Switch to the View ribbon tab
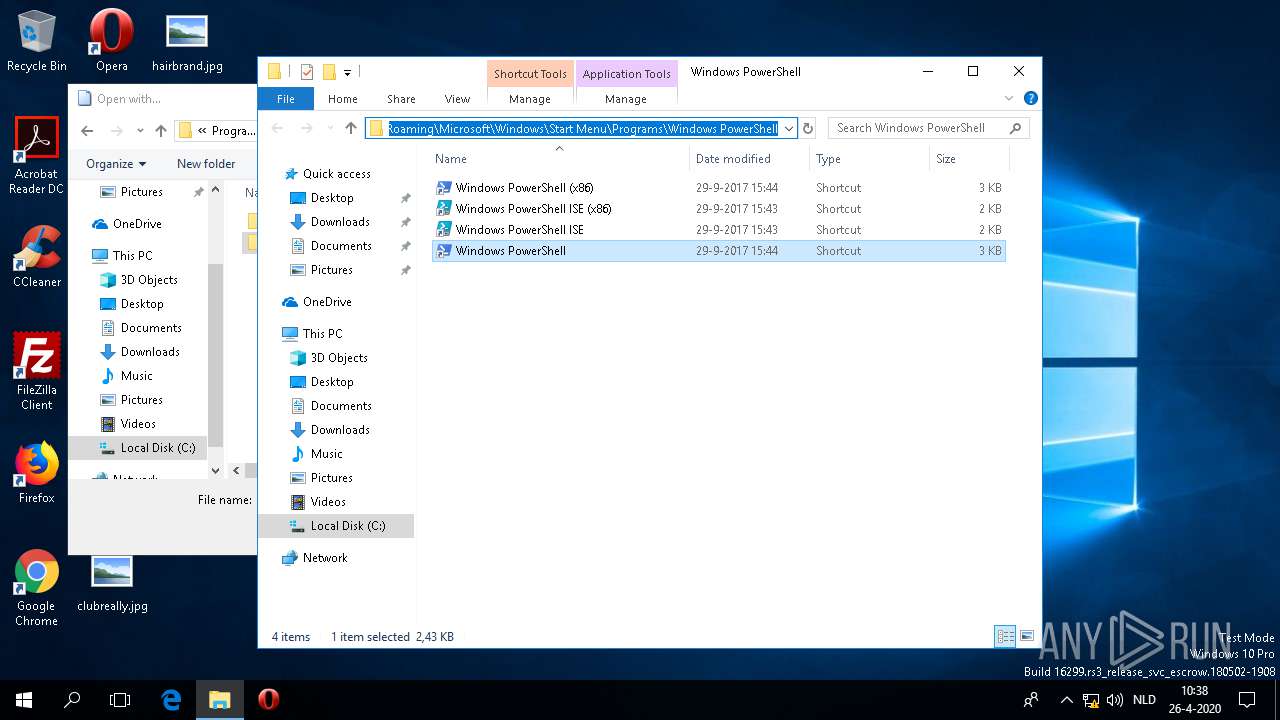Viewport: 1280px width, 720px height. (457, 99)
